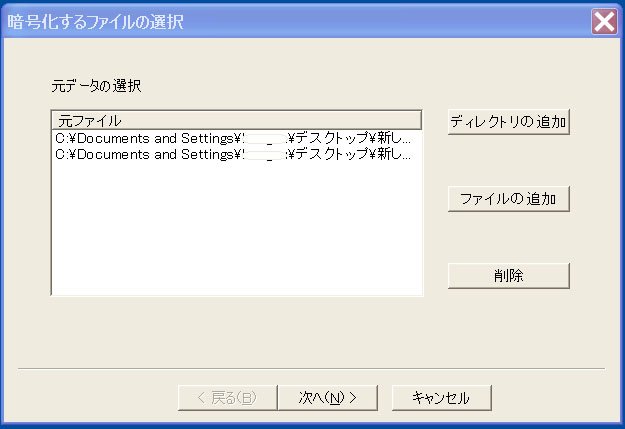The width and height of the screenshot is (625, 429).
Task: Click the horizontal separator line above navigation buttons
Action: coord(311,369)
